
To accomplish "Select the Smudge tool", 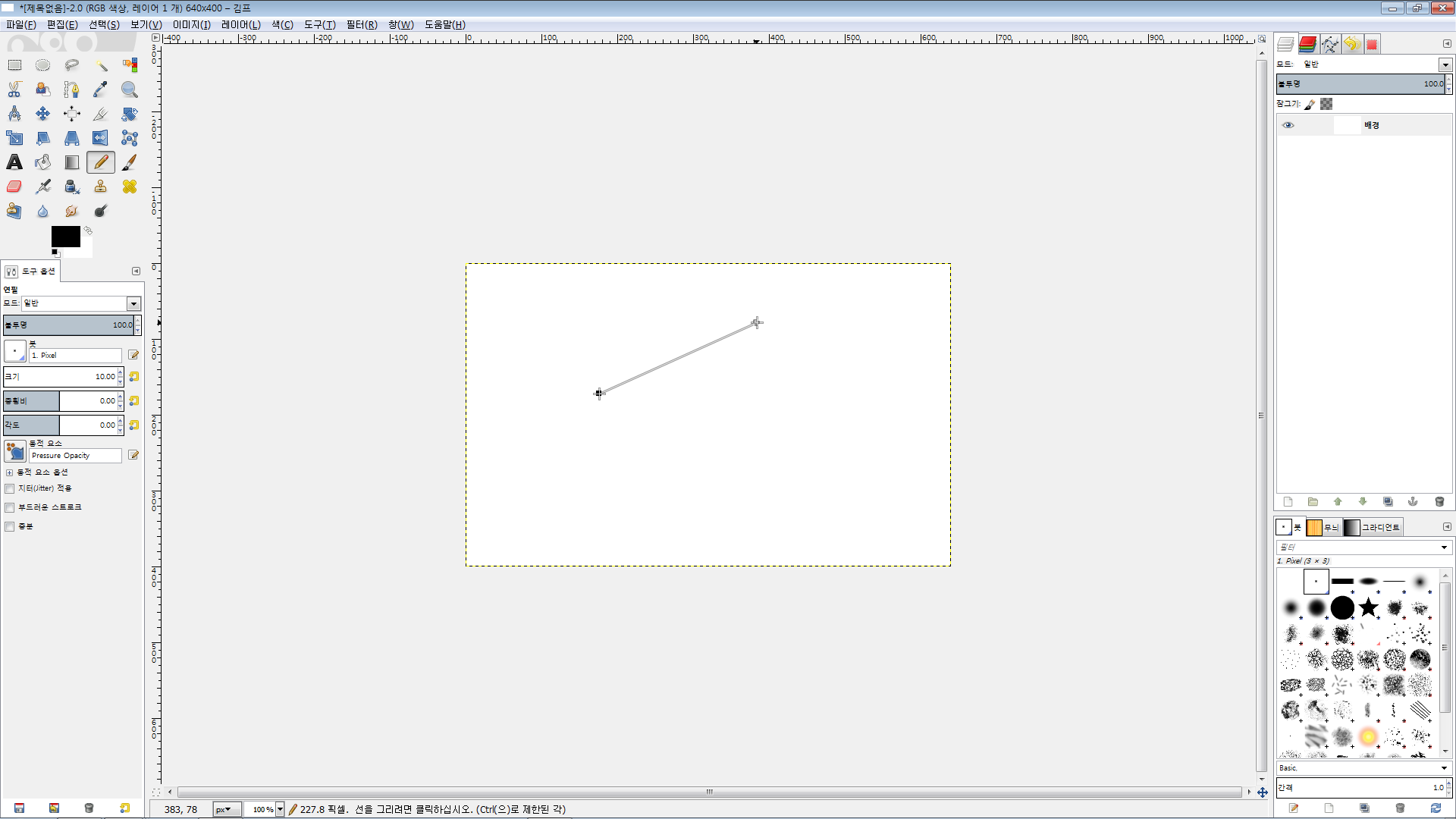I will tap(72, 211).
